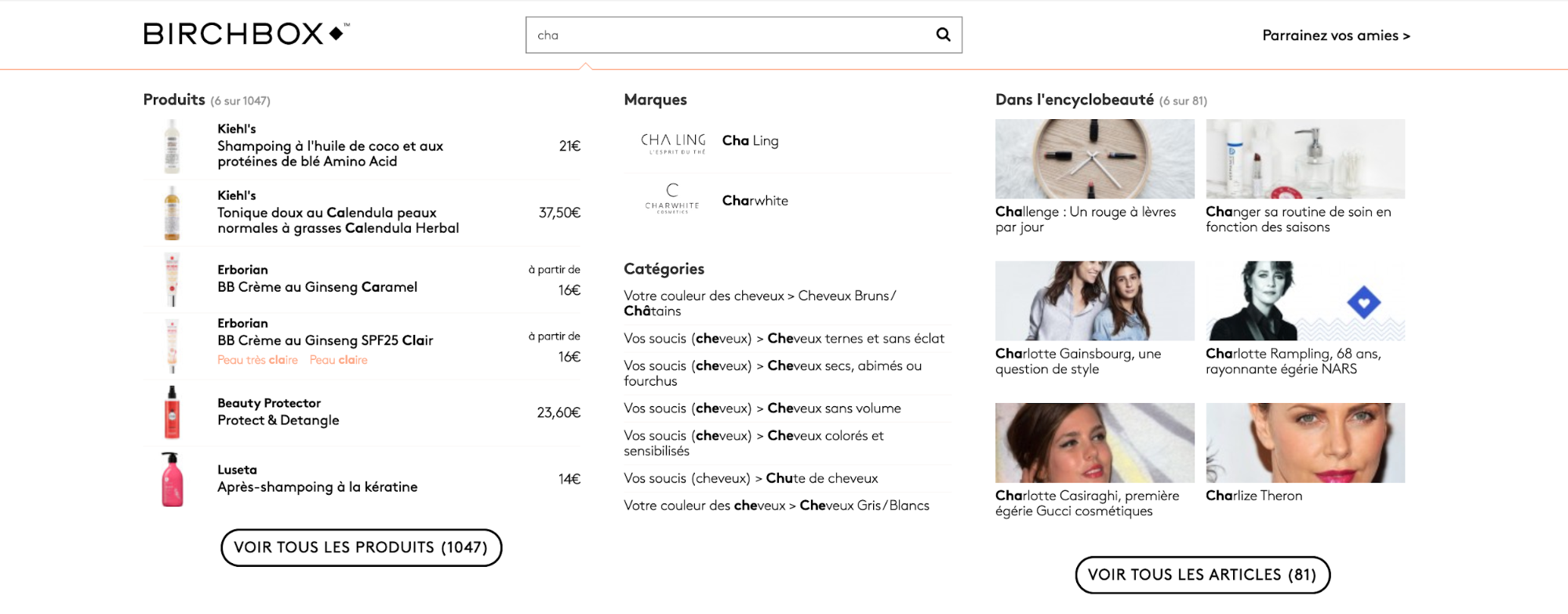Click the Challenge lipstick article image

pyautogui.click(x=1094, y=158)
